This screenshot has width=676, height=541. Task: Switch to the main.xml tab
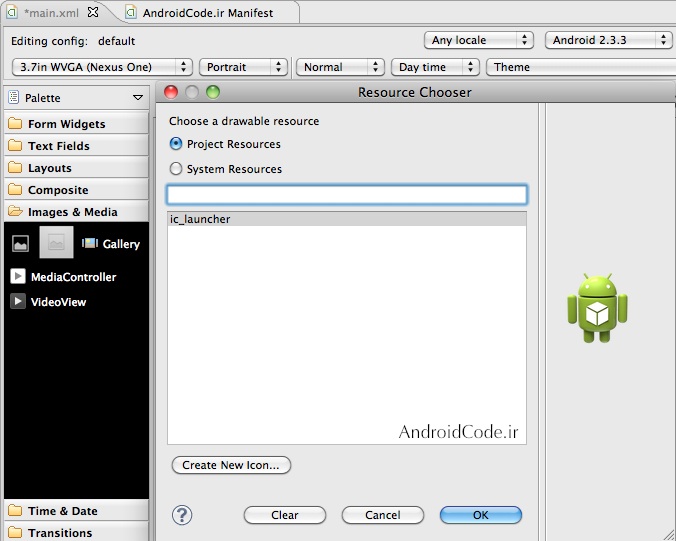tap(52, 13)
